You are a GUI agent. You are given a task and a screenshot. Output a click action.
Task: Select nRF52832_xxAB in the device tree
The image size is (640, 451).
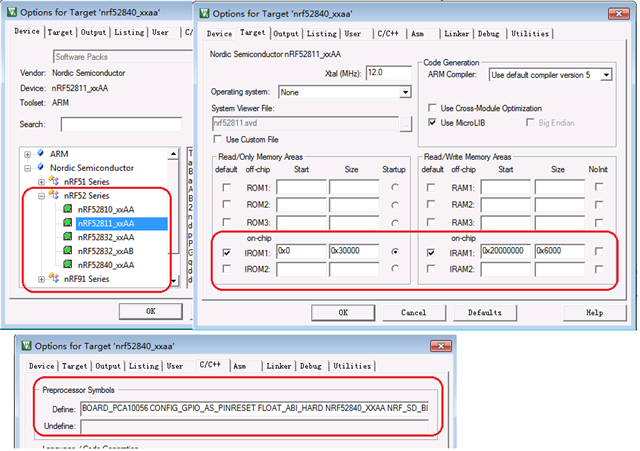pyautogui.click(x=106, y=251)
